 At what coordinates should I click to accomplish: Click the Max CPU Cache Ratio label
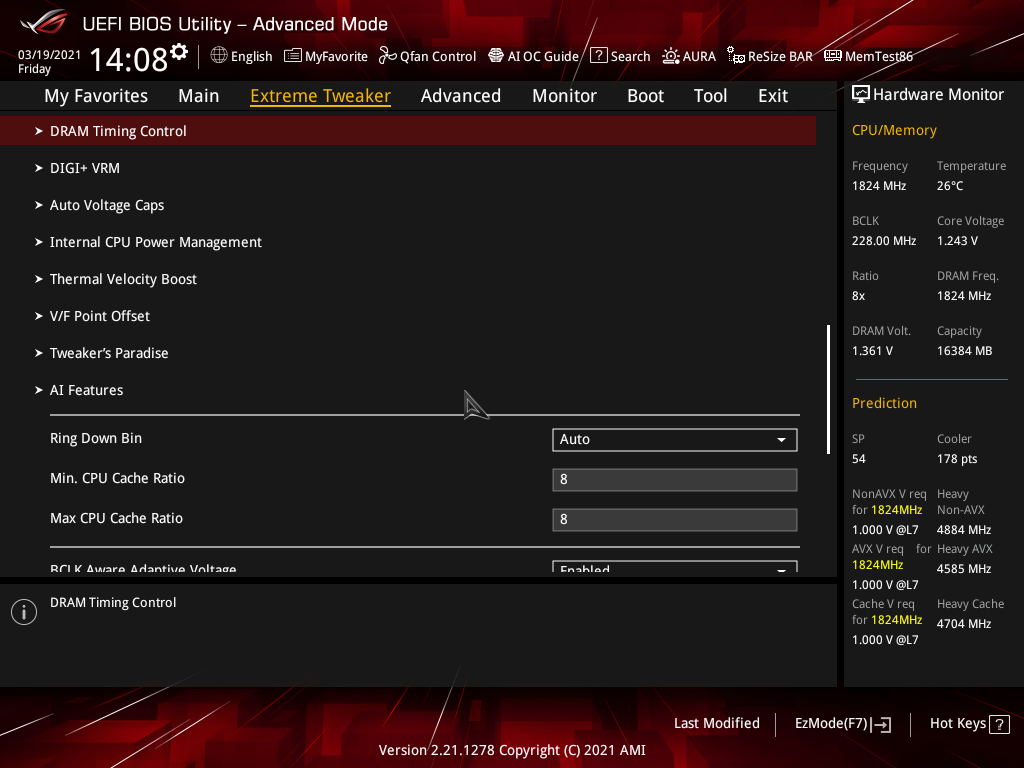[116, 518]
